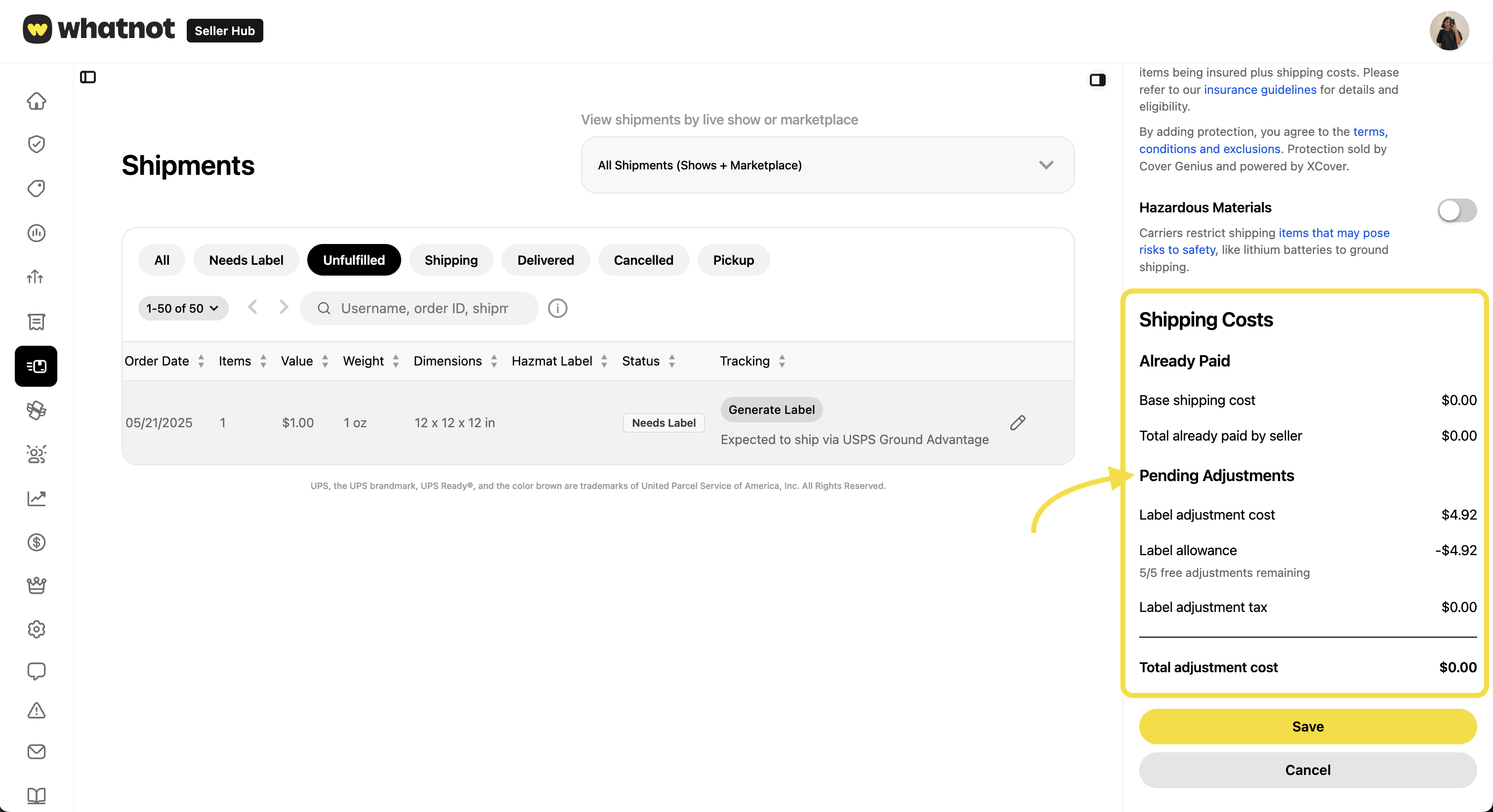Select the All tab
The image size is (1493, 812).
tap(162, 260)
